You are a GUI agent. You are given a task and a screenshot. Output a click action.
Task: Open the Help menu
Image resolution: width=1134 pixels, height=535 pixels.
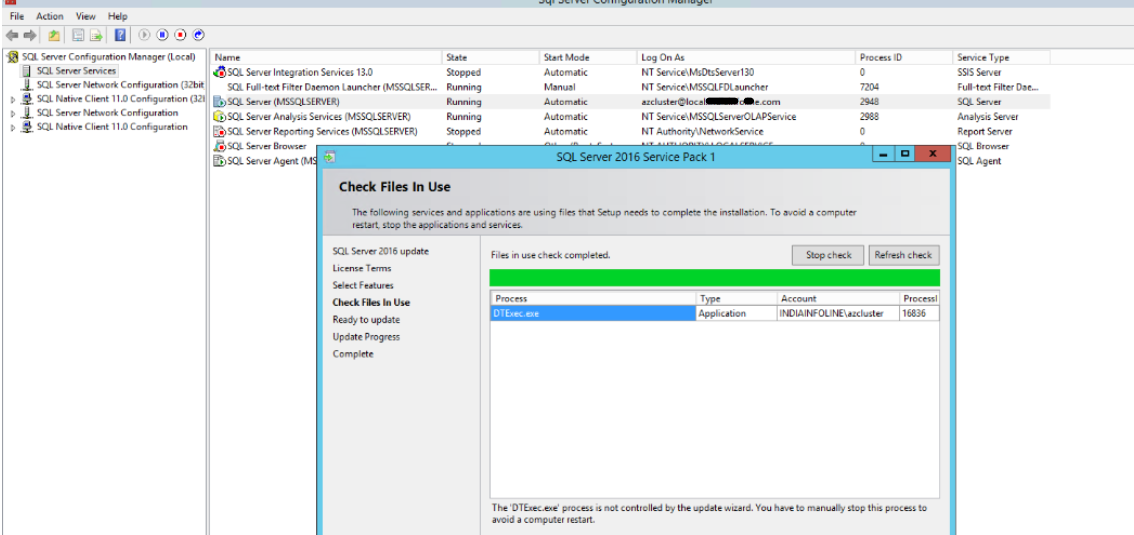118,16
